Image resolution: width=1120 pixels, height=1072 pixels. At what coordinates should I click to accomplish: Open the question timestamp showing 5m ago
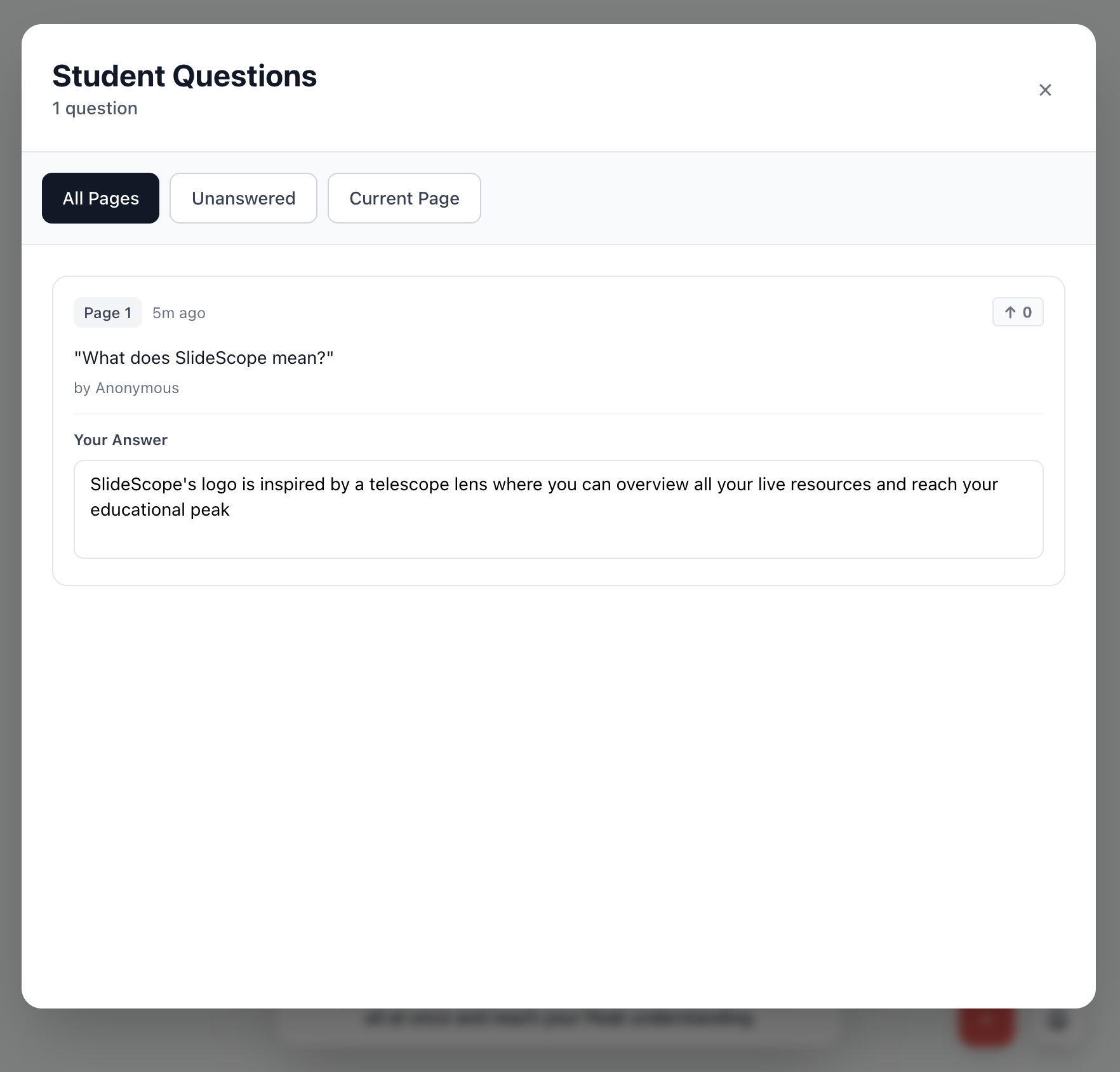178,312
